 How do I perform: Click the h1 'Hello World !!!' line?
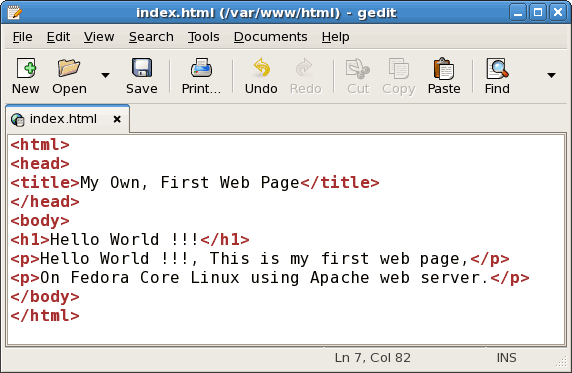click(x=130, y=240)
